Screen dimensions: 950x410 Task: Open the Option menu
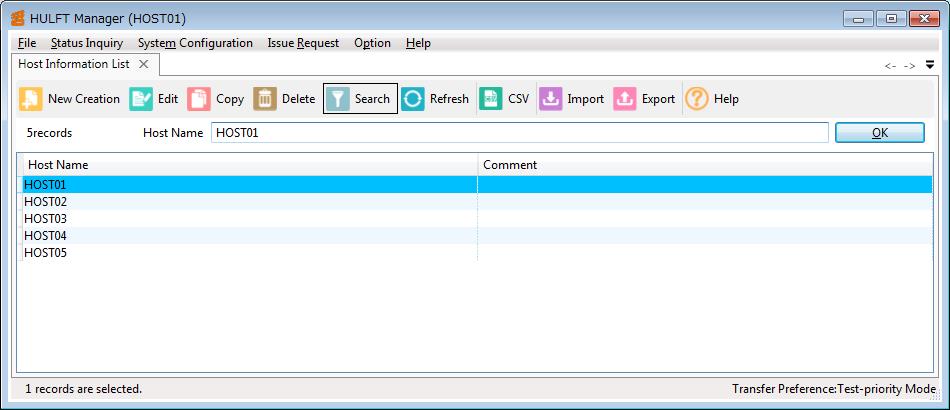[x=373, y=43]
